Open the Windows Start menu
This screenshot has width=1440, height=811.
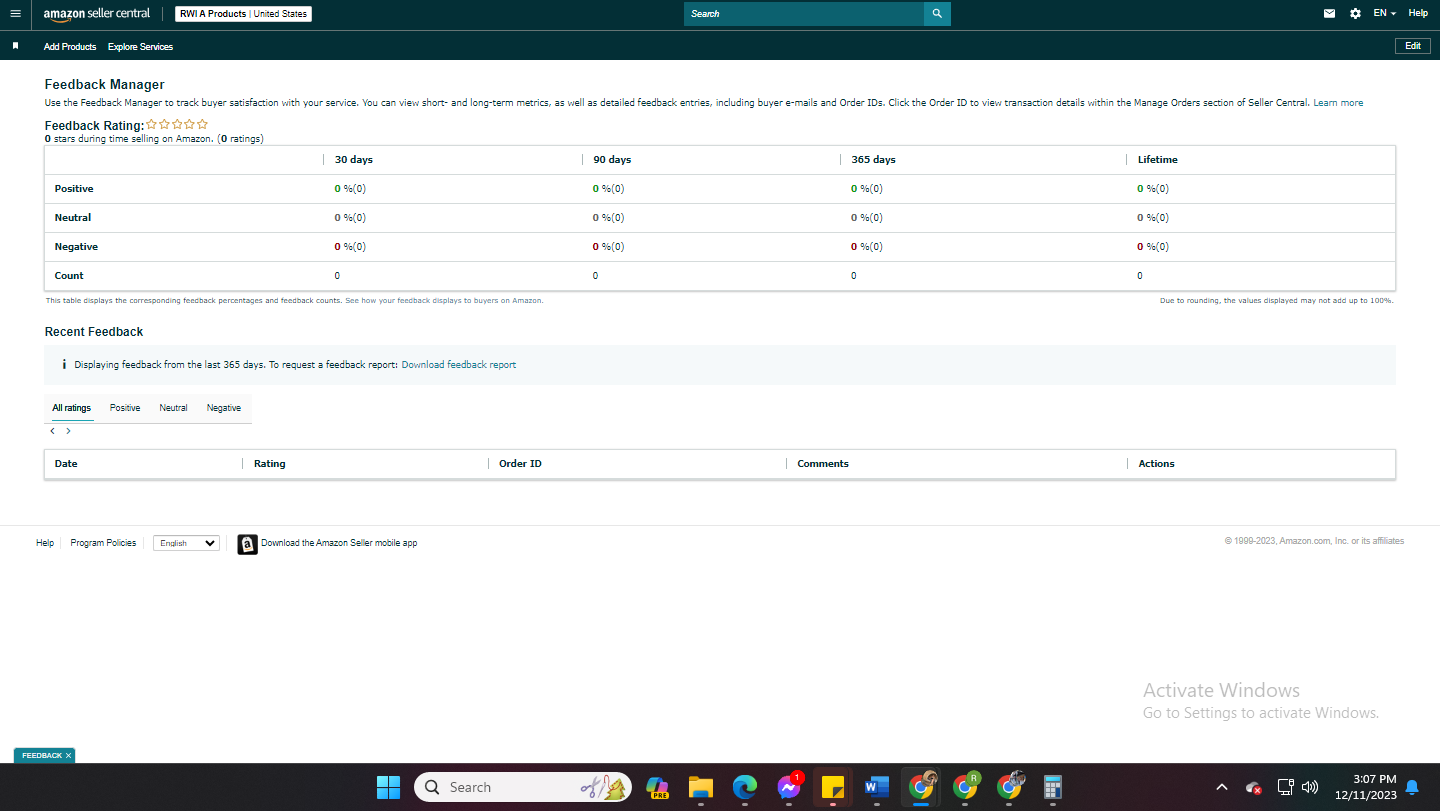point(388,787)
